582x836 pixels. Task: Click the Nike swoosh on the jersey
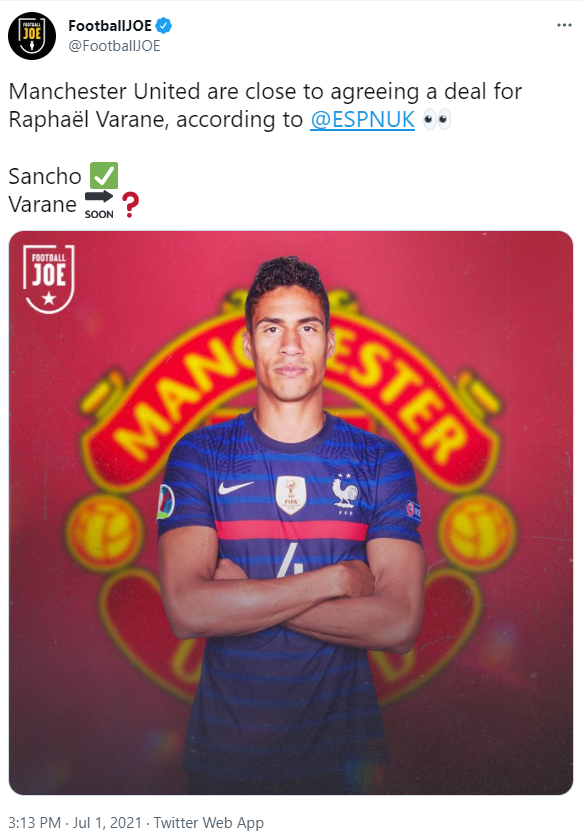[236, 487]
